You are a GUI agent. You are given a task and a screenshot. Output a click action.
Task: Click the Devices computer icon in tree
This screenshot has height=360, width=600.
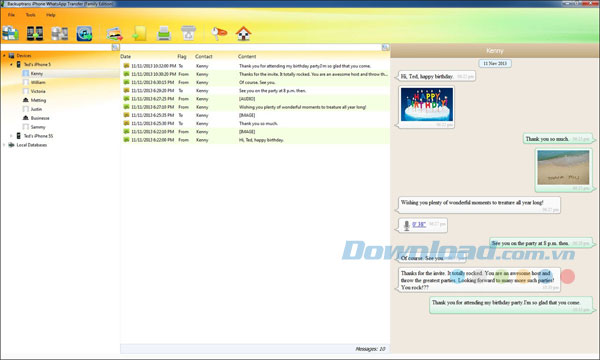(11, 55)
